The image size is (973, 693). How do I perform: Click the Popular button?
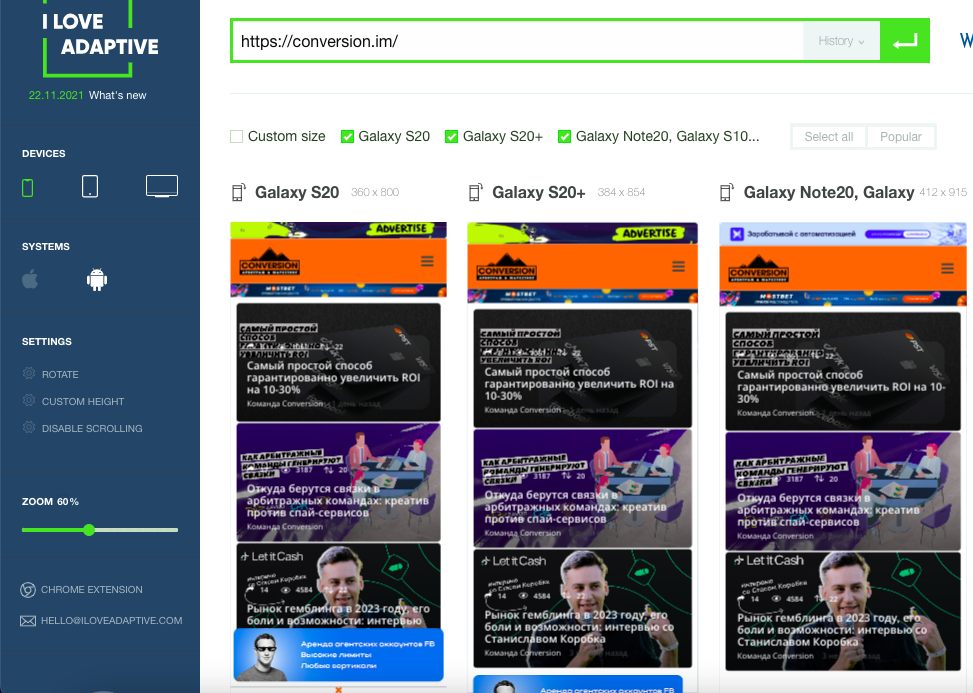coord(900,136)
